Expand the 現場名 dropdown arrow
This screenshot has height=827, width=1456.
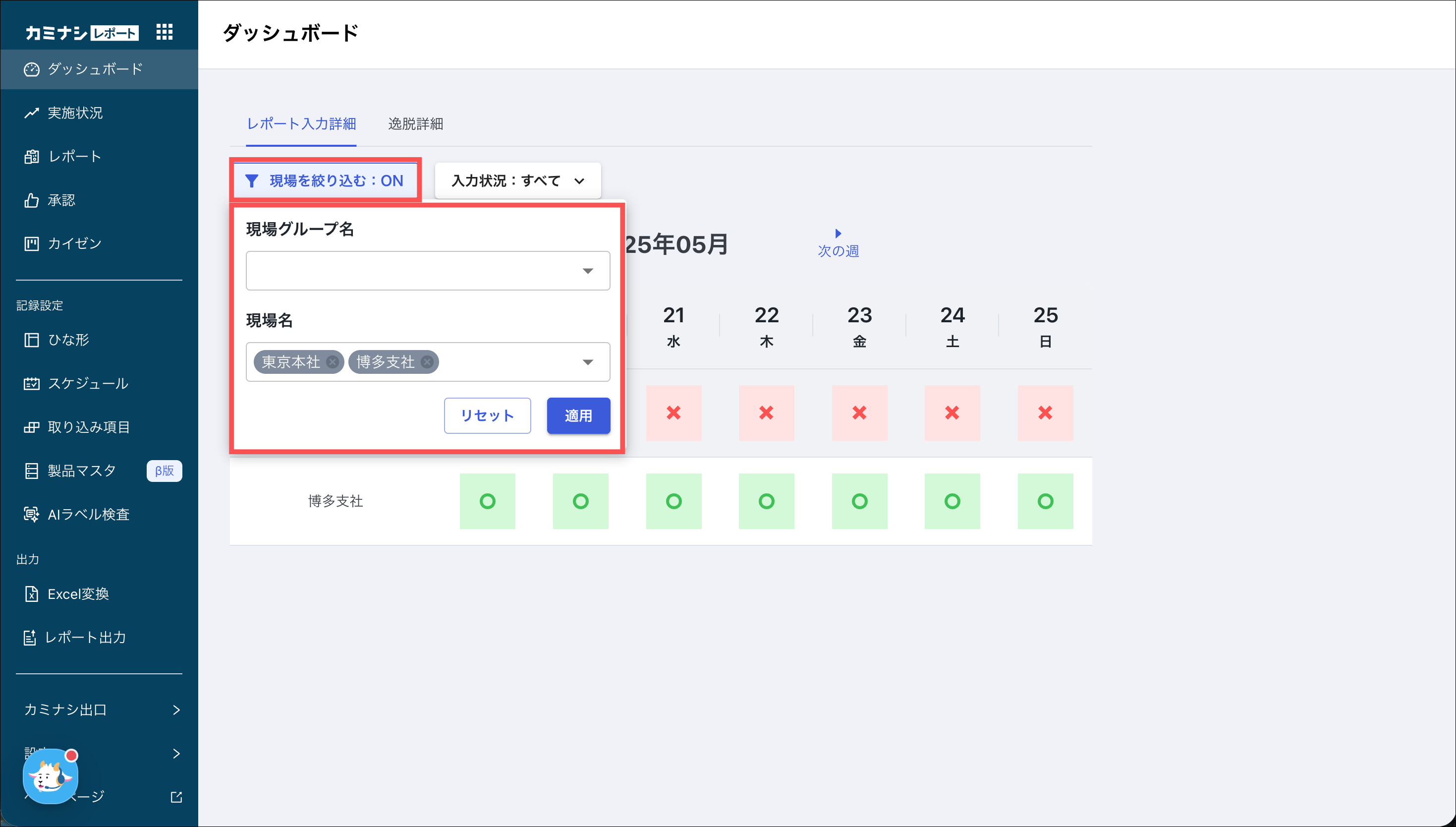click(x=588, y=362)
